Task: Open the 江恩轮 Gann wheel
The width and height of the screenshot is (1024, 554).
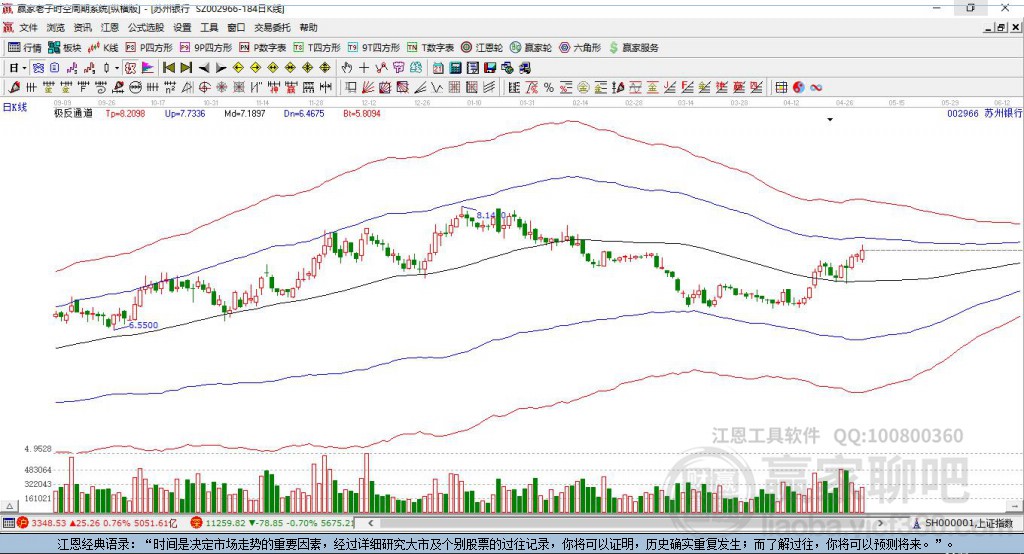Action: tap(482, 48)
